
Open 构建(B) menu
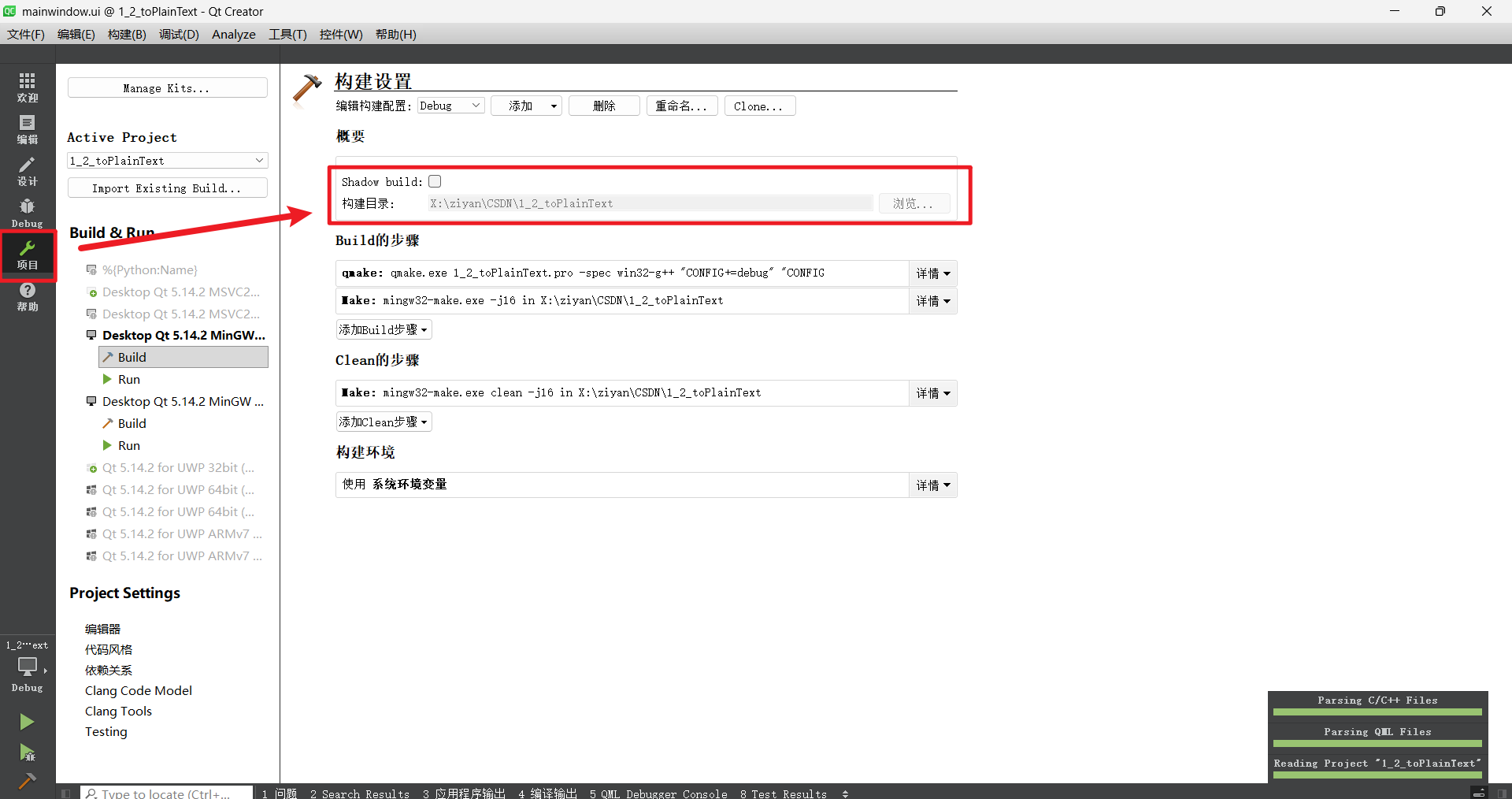(127, 35)
